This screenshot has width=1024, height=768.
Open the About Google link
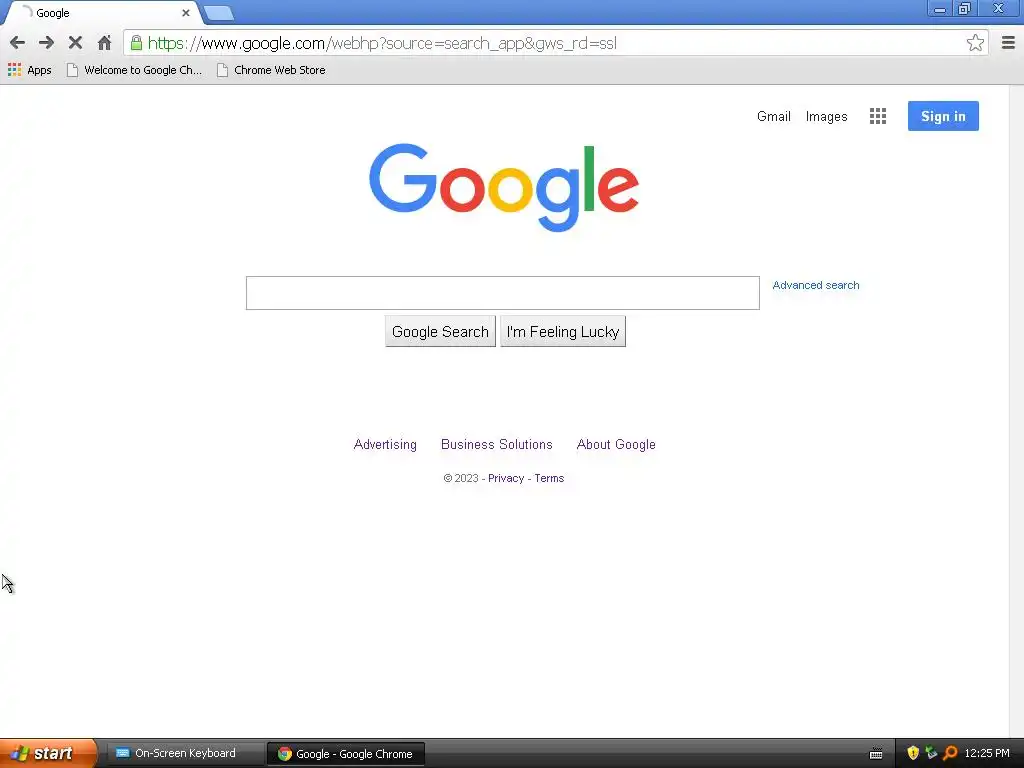click(616, 445)
